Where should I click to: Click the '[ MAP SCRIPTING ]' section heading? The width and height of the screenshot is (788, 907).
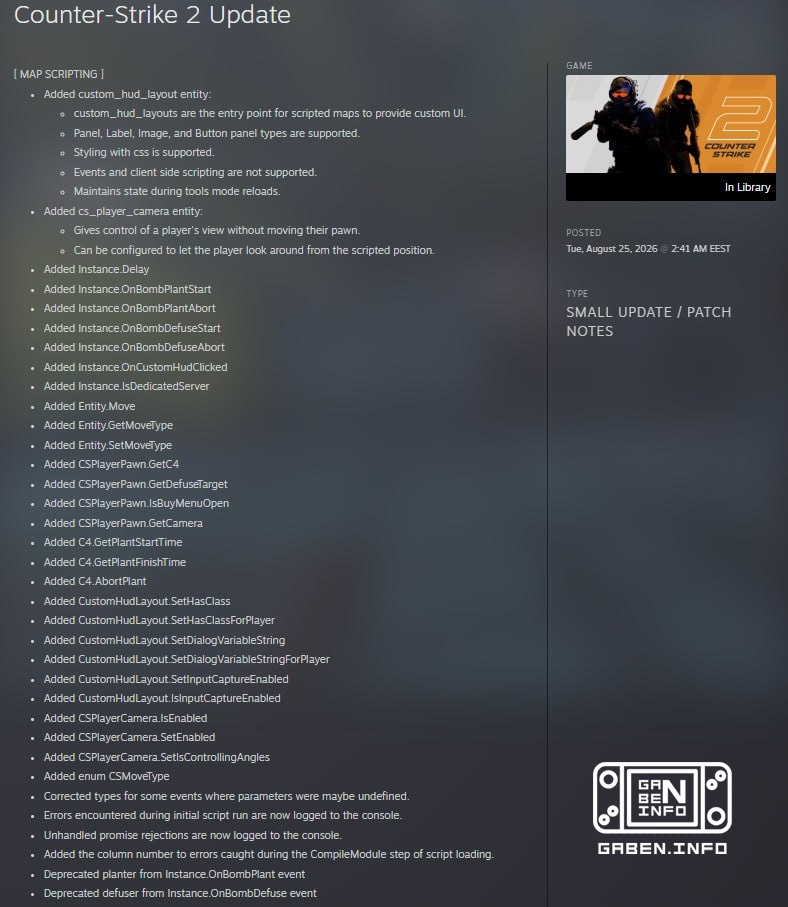59,74
